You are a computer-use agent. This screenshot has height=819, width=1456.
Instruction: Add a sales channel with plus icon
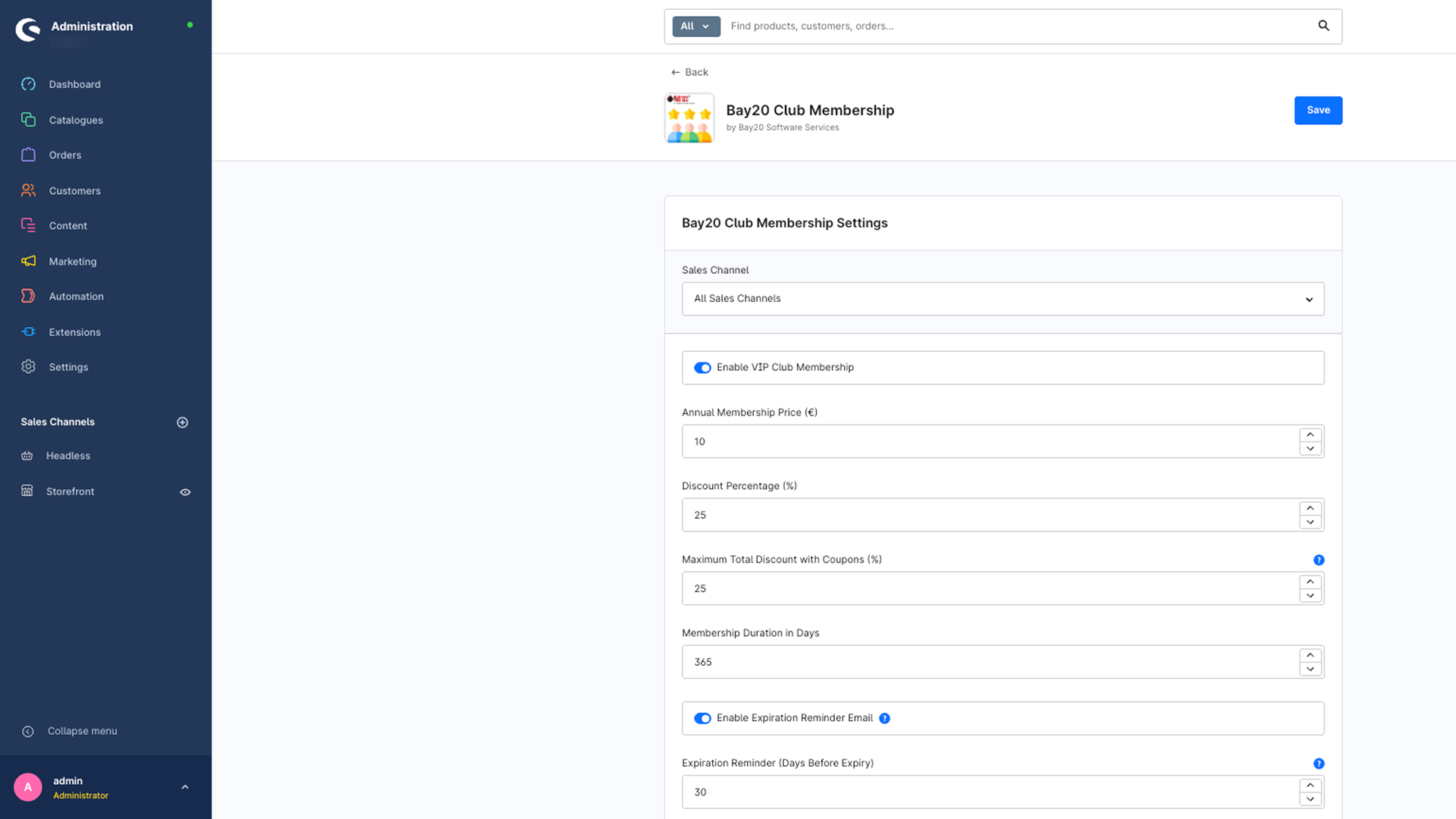(x=182, y=422)
